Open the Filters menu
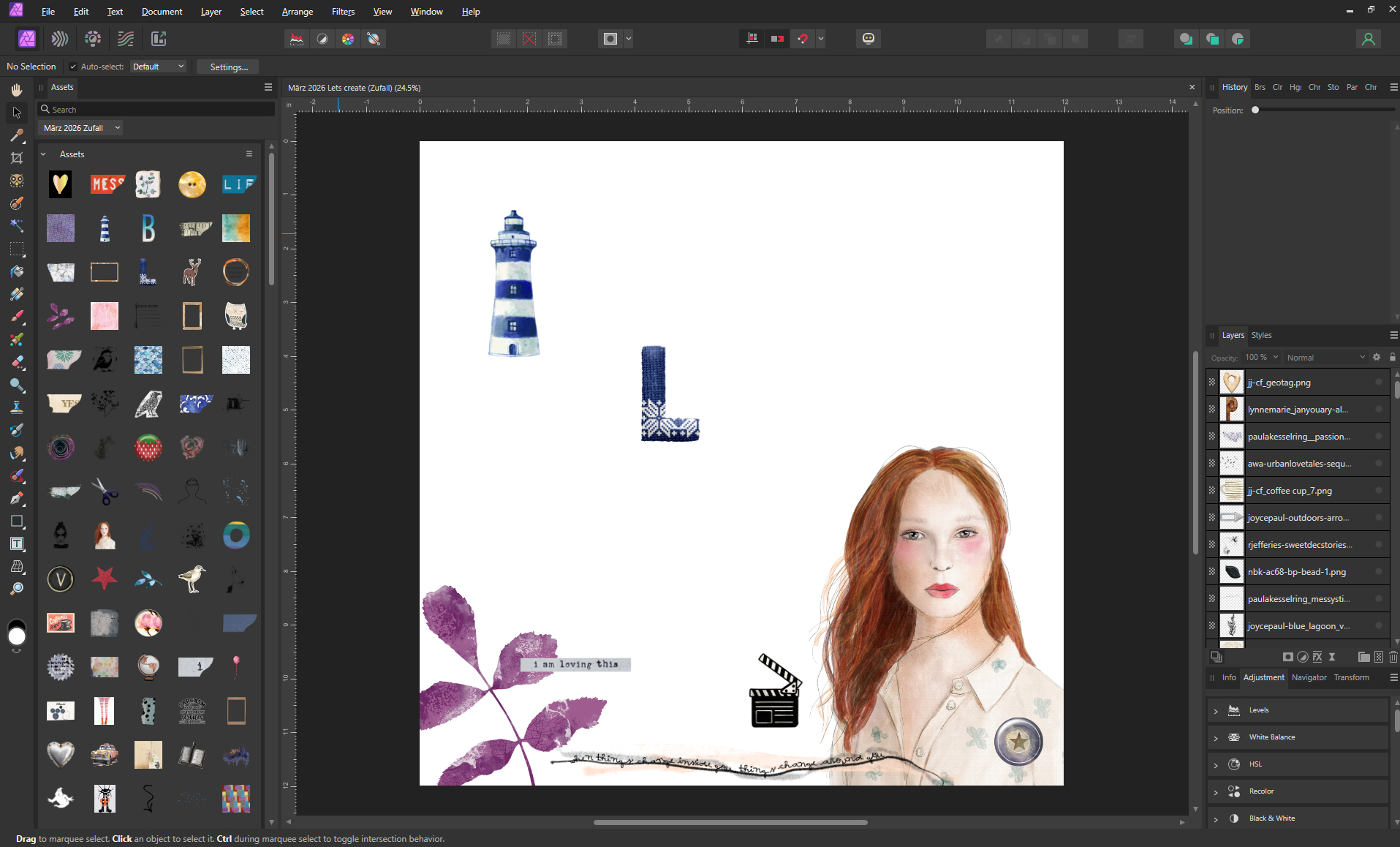 (x=343, y=12)
